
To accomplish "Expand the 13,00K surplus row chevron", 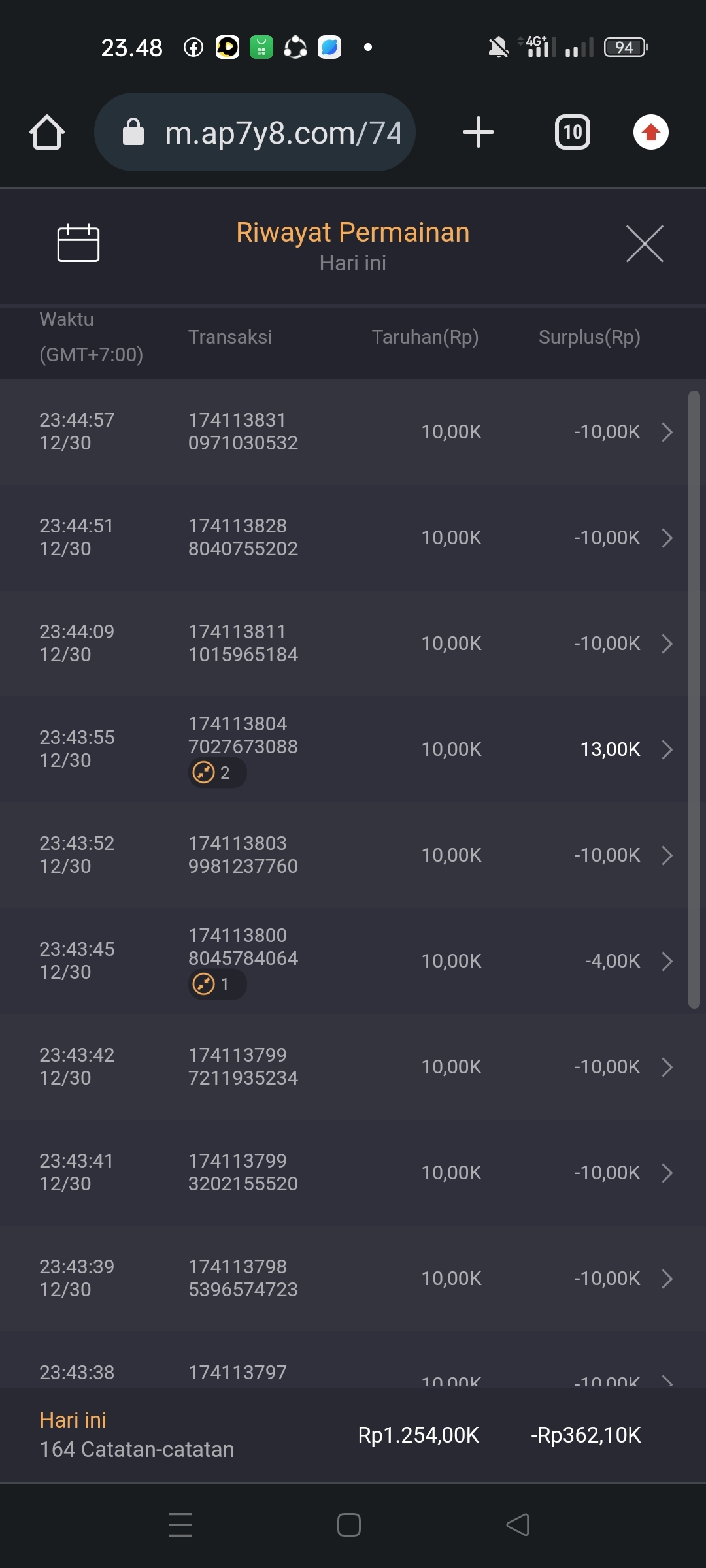I will point(667,749).
